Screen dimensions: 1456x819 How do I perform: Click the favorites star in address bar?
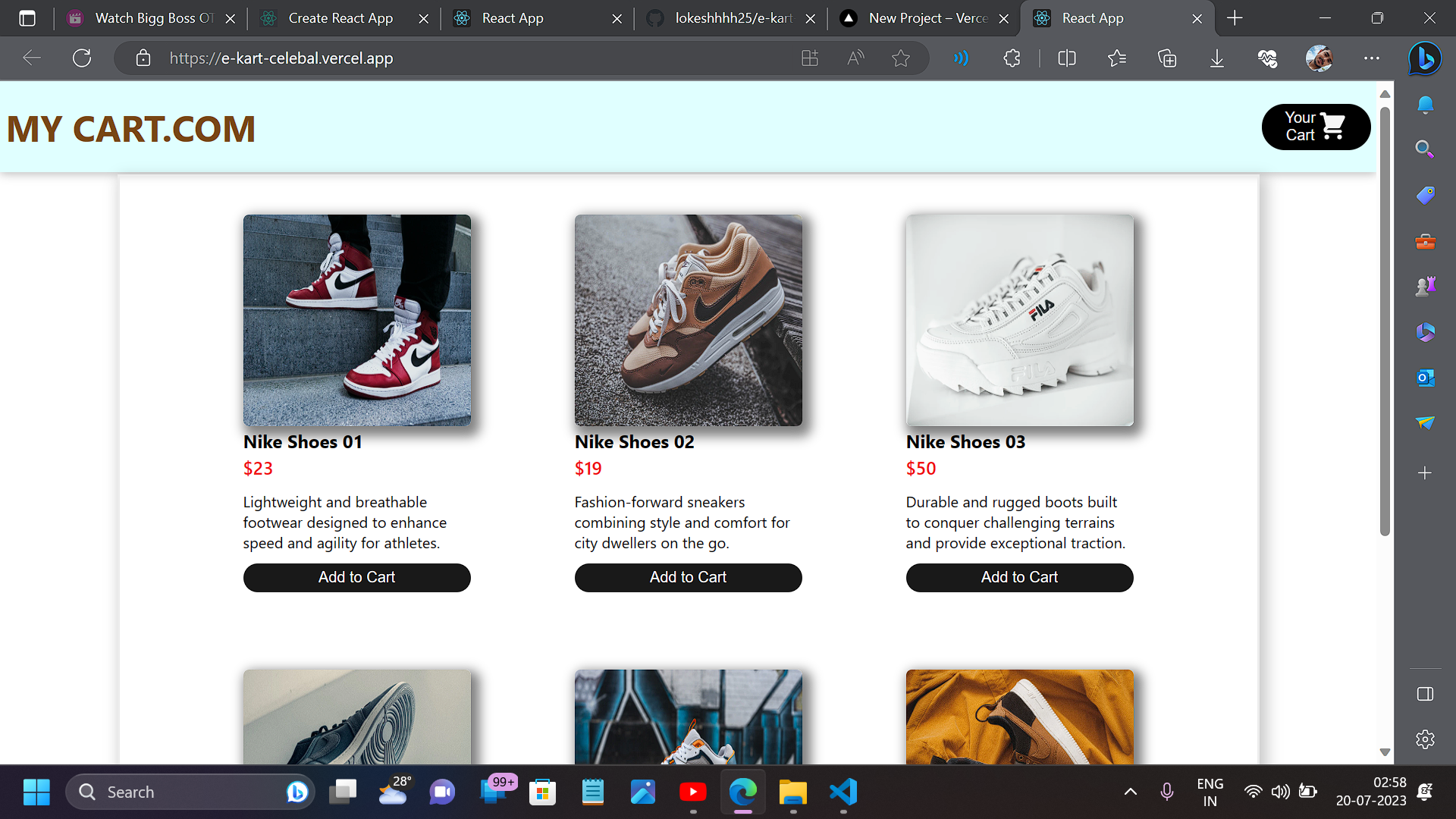900,58
